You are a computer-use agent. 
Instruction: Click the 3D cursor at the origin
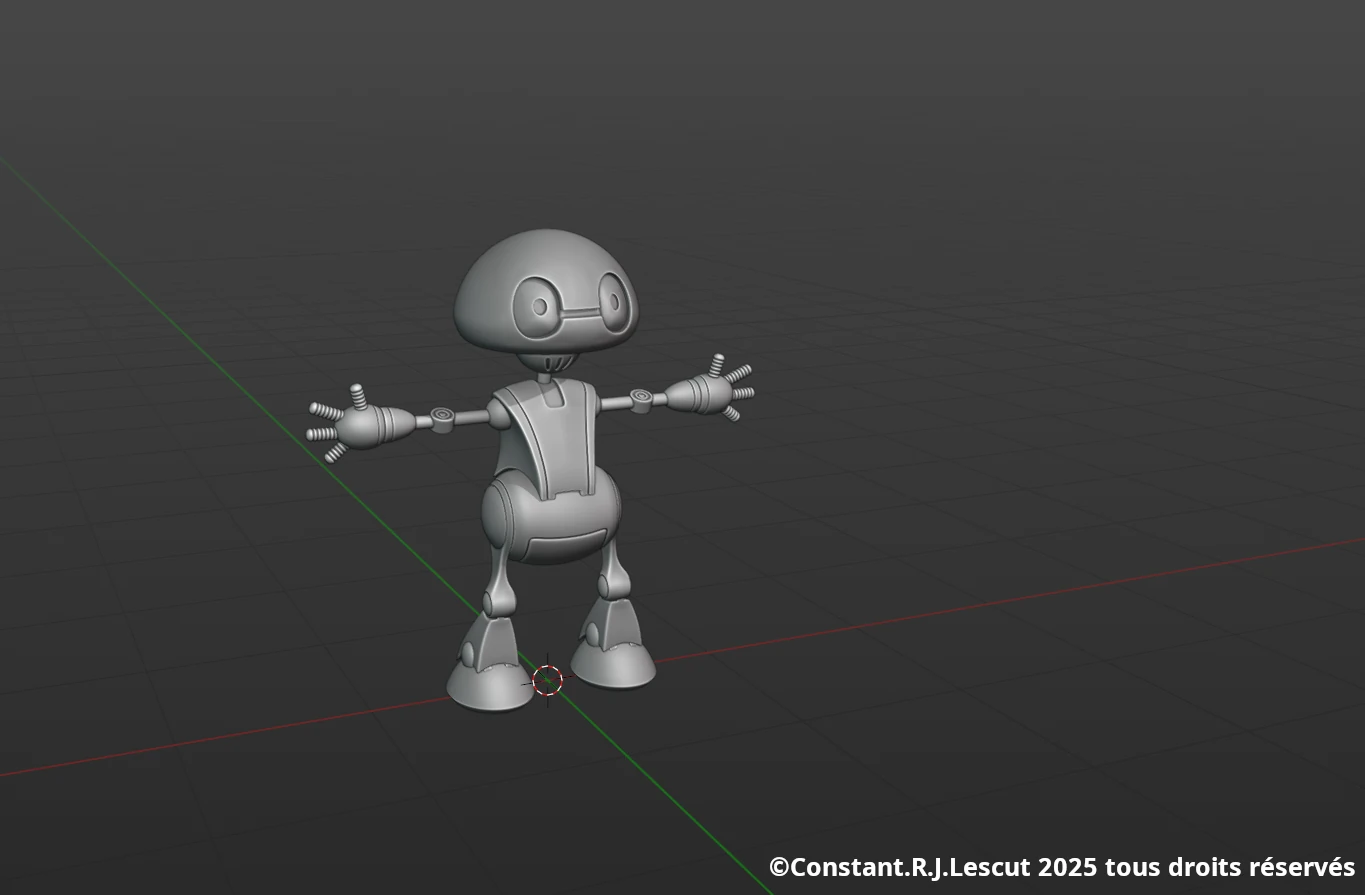pyautogui.click(x=547, y=680)
